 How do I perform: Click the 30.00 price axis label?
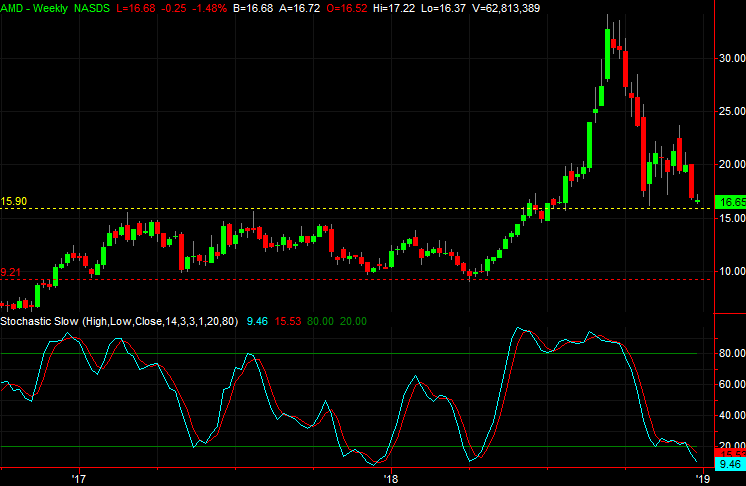731,58
